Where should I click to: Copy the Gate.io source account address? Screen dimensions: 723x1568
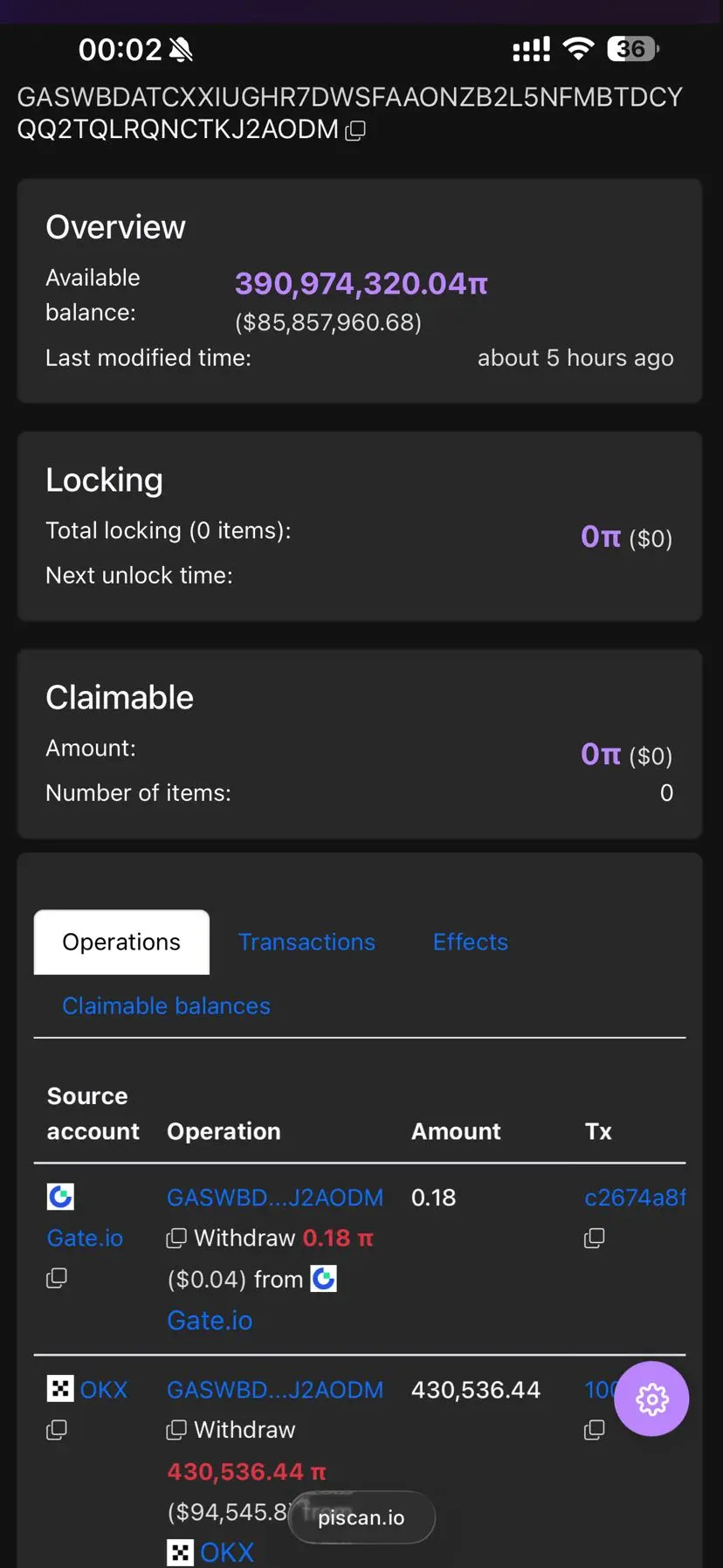(57, 1278)
